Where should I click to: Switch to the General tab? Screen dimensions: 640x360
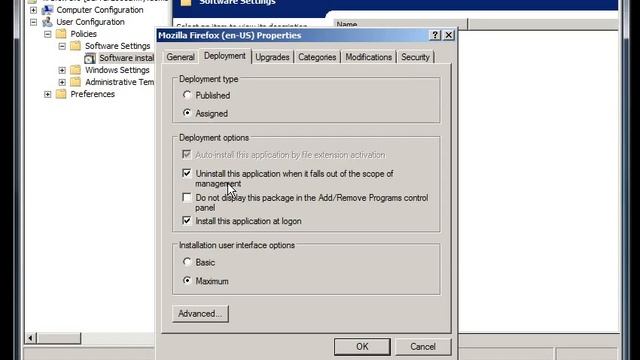(180, 57)
